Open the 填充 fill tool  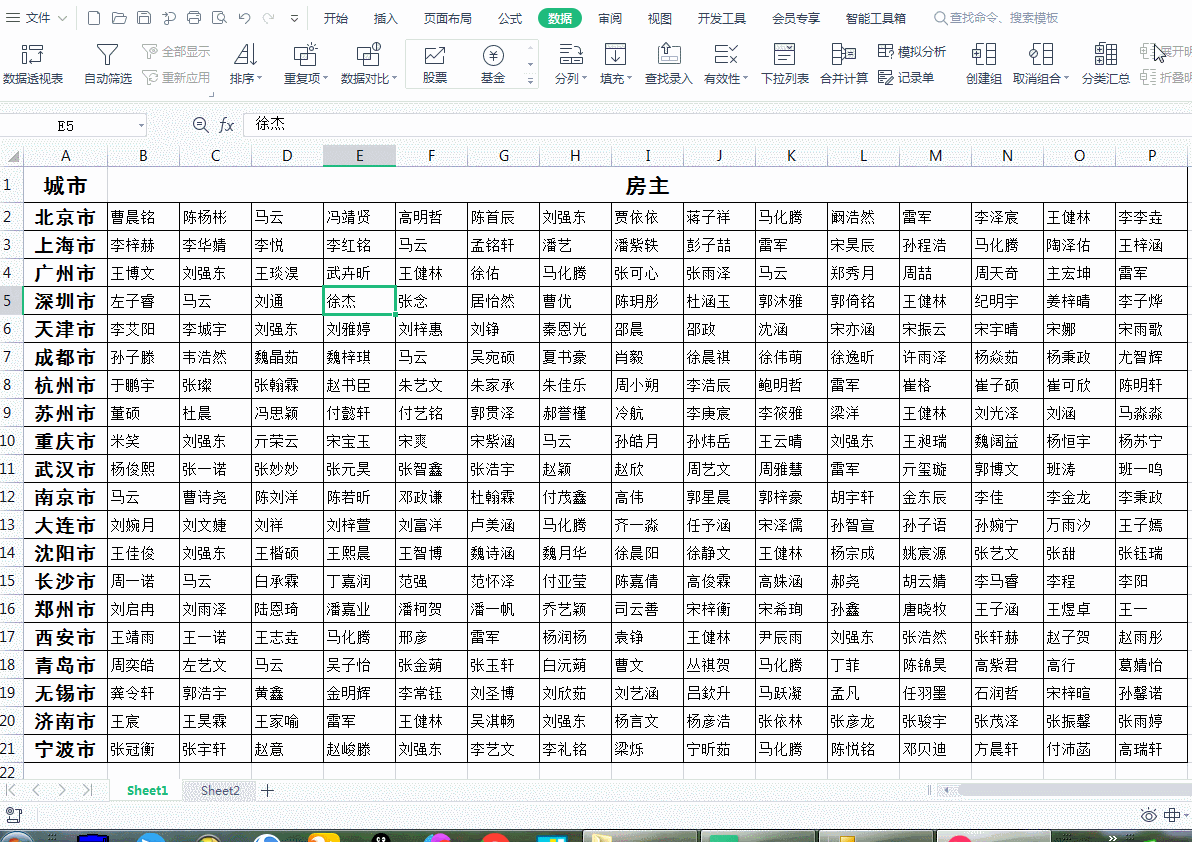pos(615,64)
